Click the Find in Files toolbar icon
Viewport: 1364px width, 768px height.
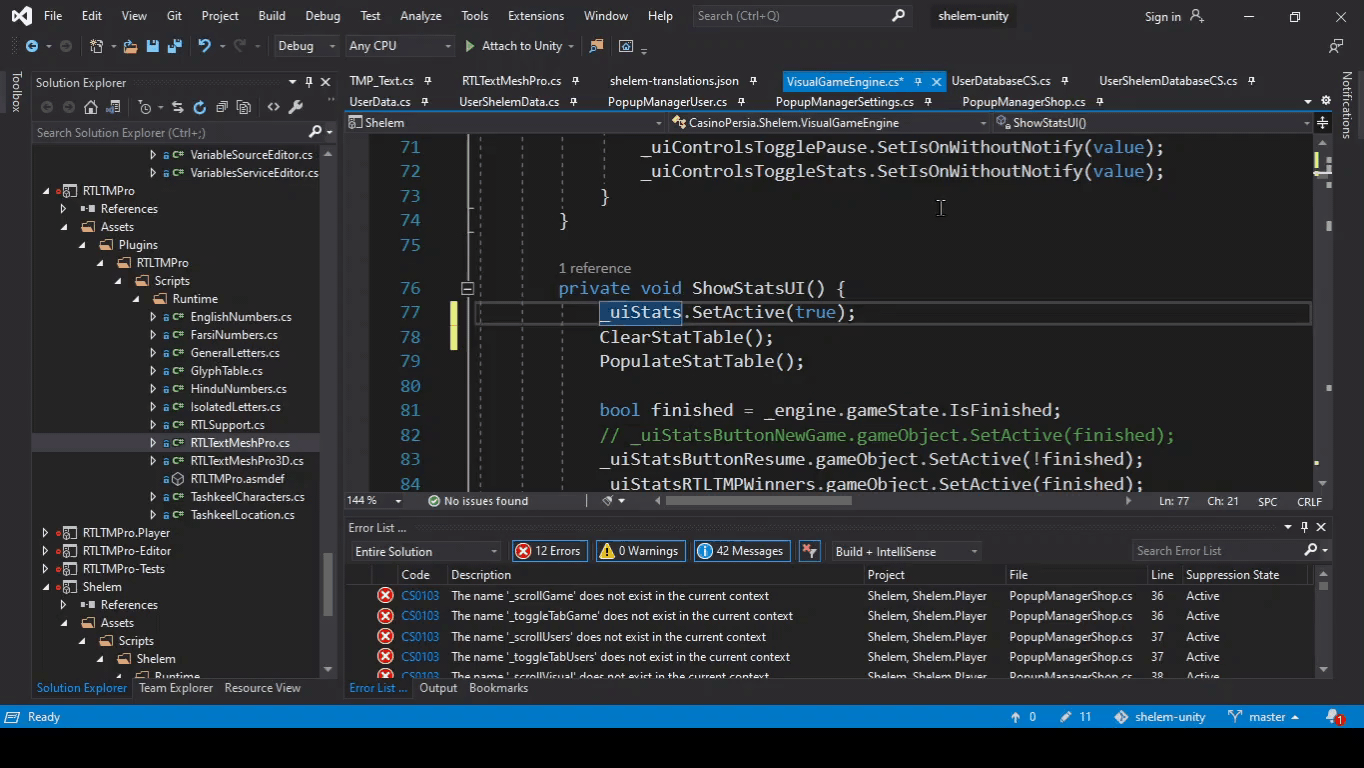597,46
